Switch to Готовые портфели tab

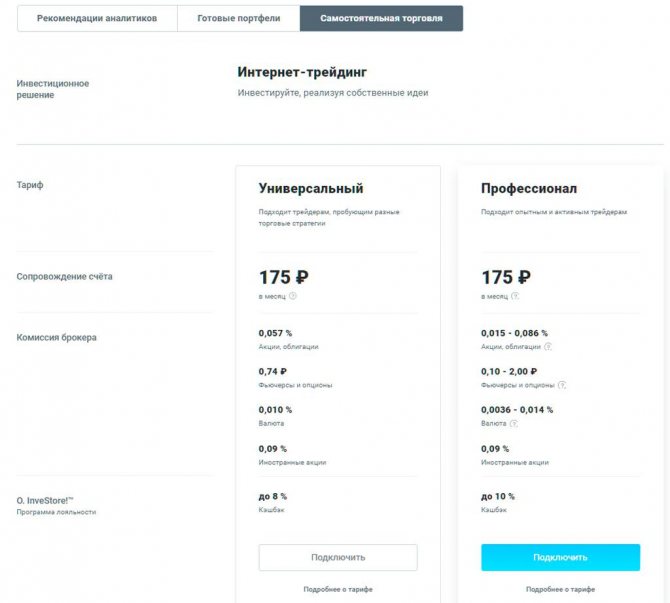[238, 18]
